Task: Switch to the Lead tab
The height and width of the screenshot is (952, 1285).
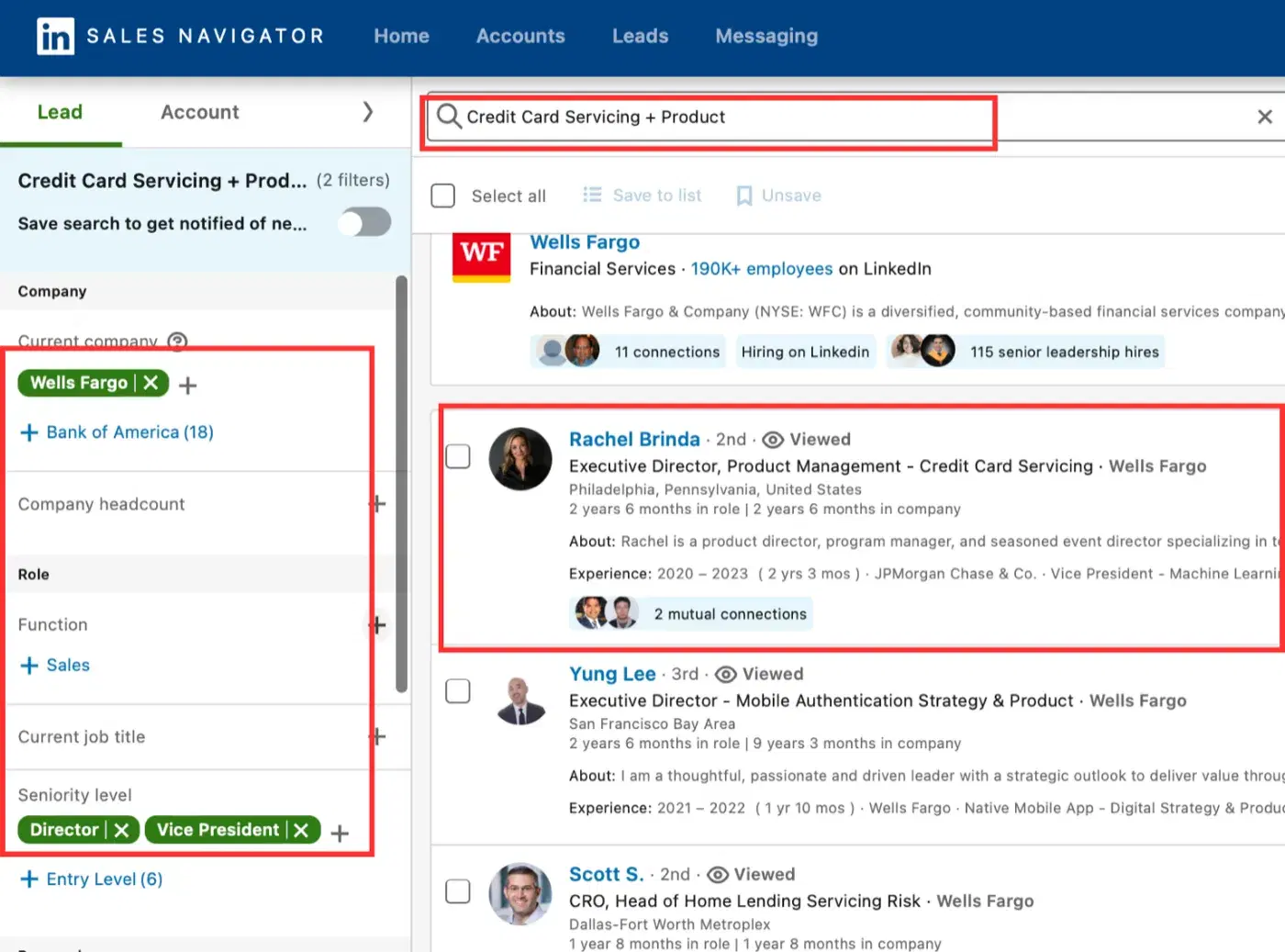Action: 60,112
